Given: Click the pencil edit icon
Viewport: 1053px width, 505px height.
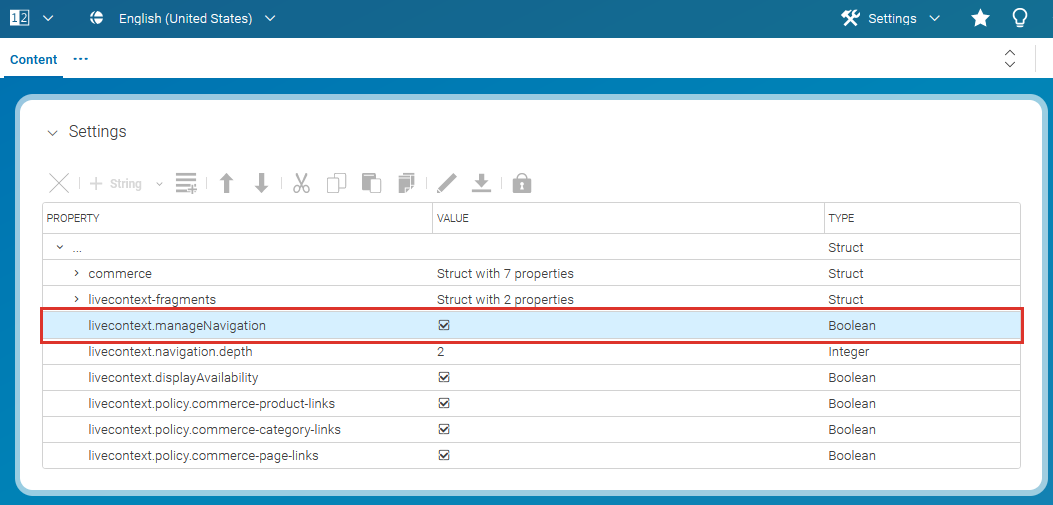Looking at the screenshot, I should 447,183.
